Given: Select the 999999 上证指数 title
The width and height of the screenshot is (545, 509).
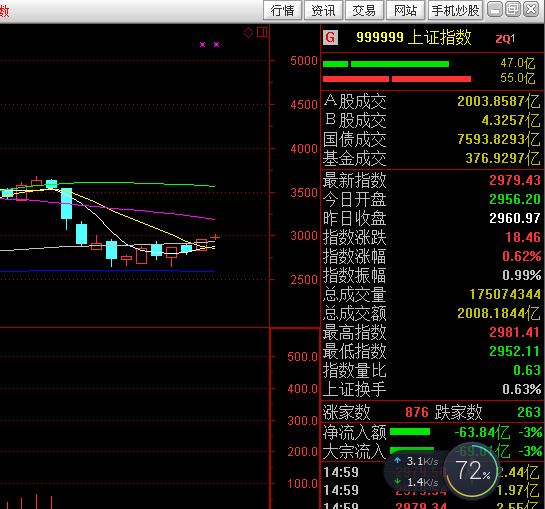Looking at the screenshot, I should [x=414, y=37].
